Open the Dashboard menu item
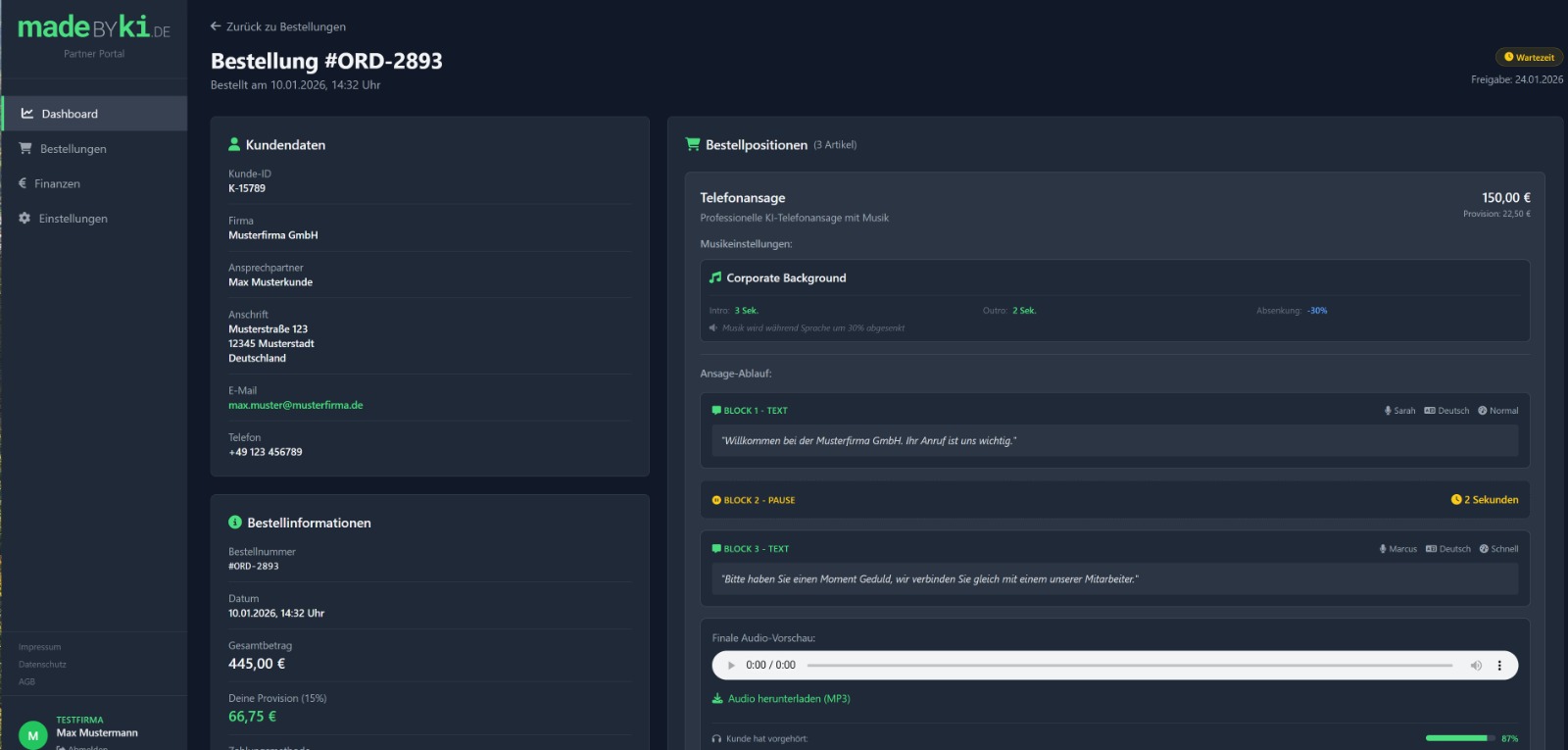Viewport: 1568px width, 750px height. [x=94, y=114]
